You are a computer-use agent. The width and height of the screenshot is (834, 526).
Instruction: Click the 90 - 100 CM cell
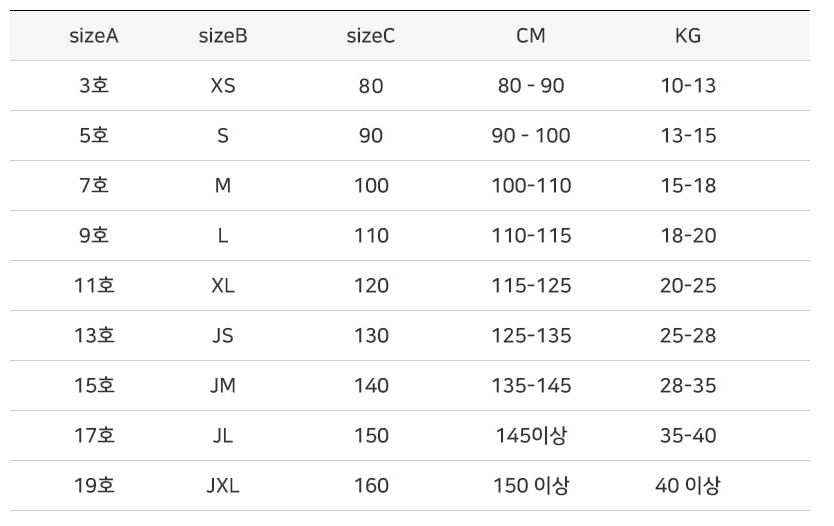(531, 136)
